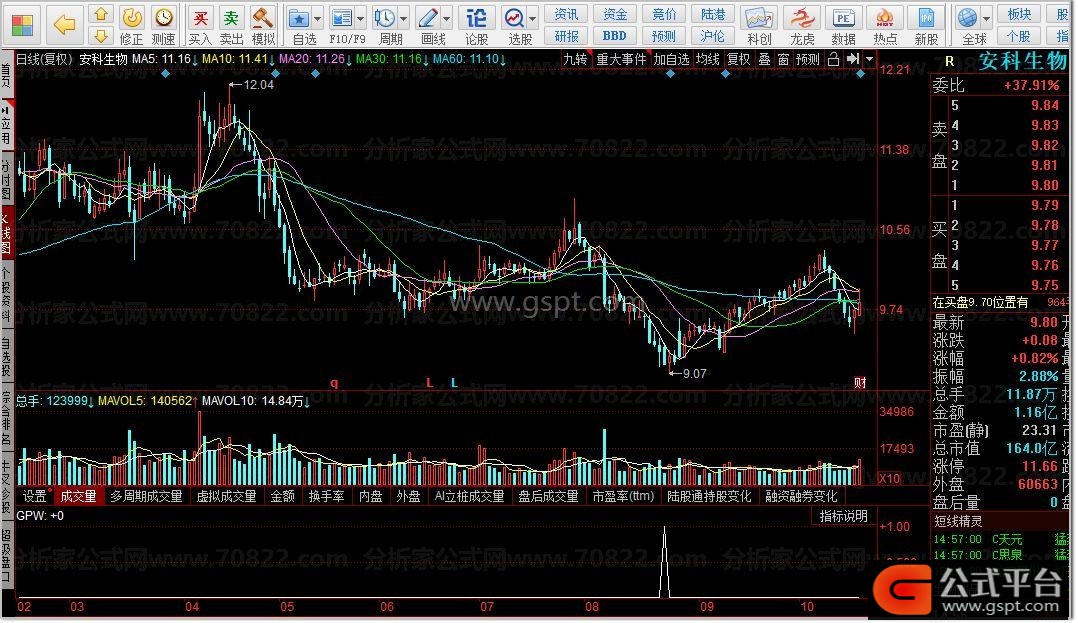Go back with the yellow left arrow

click(65, 25)
